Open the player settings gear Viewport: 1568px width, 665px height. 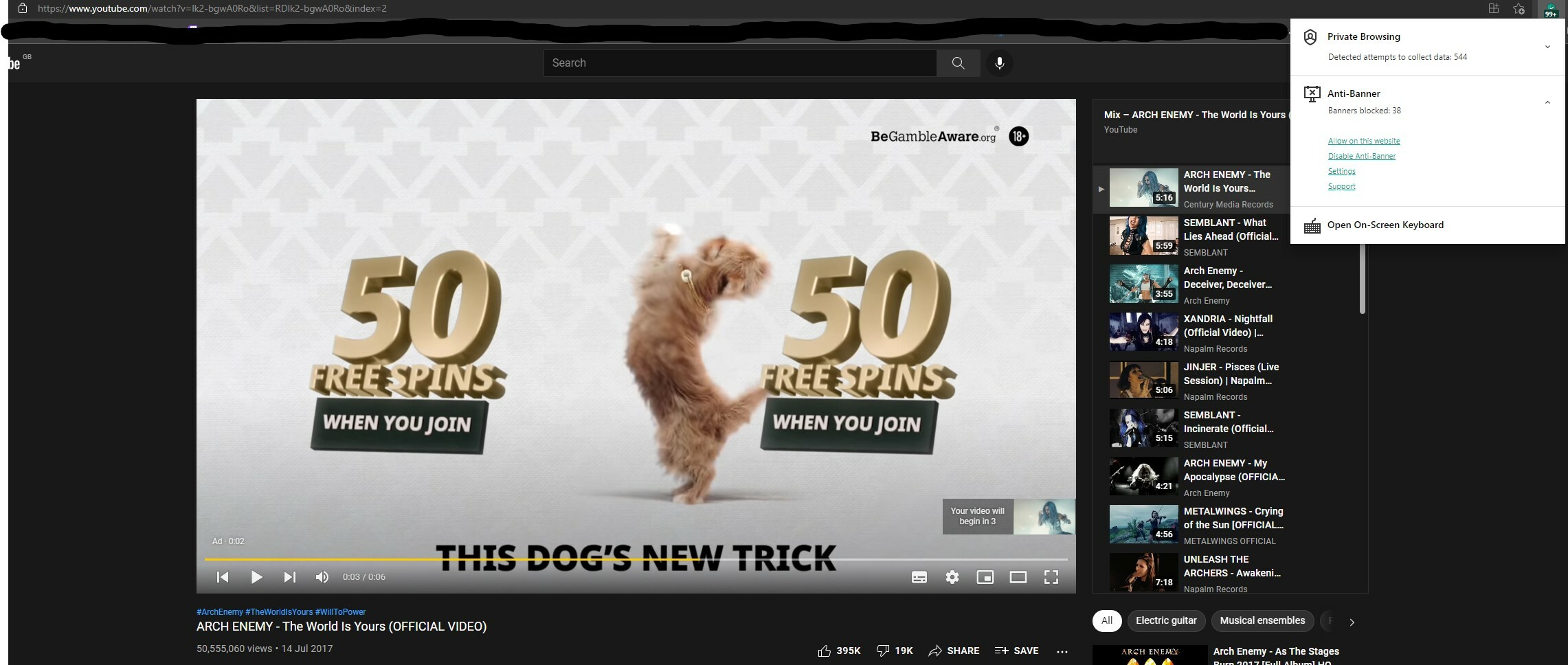pos(952,577)
